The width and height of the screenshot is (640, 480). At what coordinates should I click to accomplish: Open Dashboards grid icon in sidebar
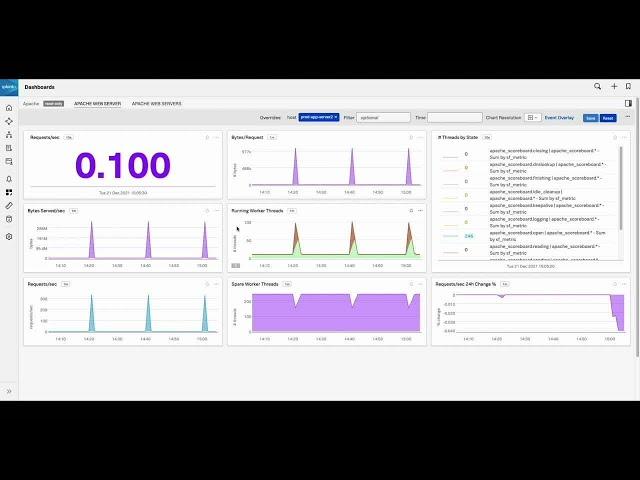9,192
